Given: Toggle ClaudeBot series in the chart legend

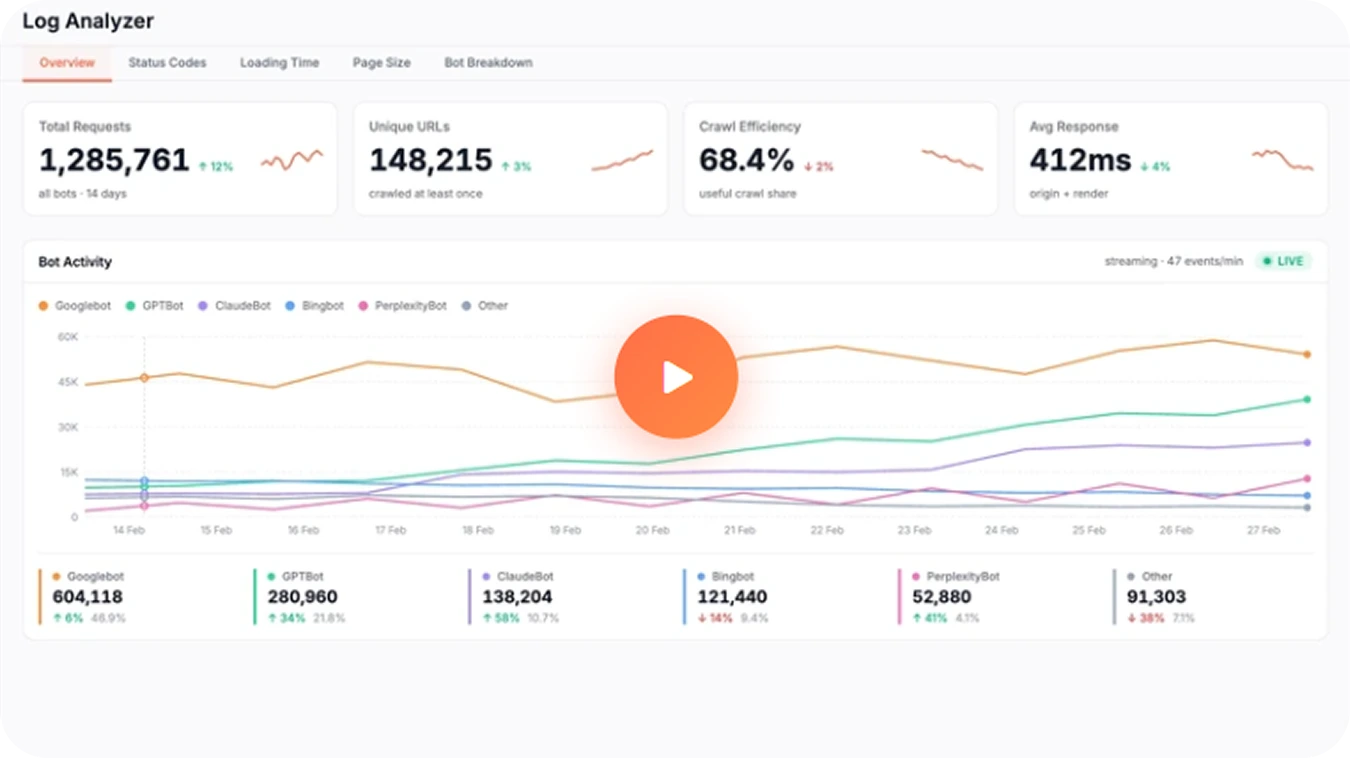Looking at the screenshot, I should [235, 305].
